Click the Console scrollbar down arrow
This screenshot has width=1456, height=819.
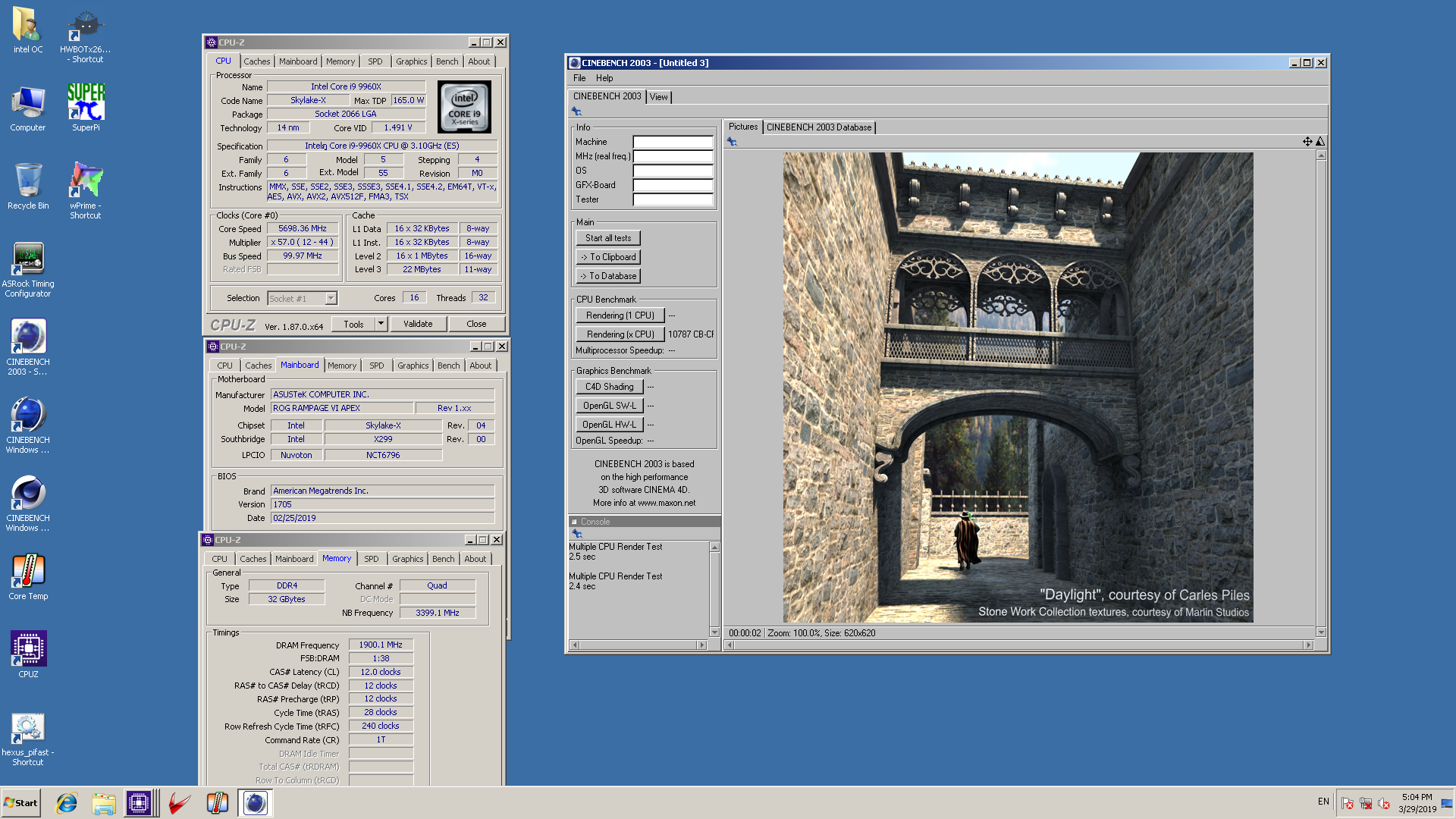coord(714,632)
